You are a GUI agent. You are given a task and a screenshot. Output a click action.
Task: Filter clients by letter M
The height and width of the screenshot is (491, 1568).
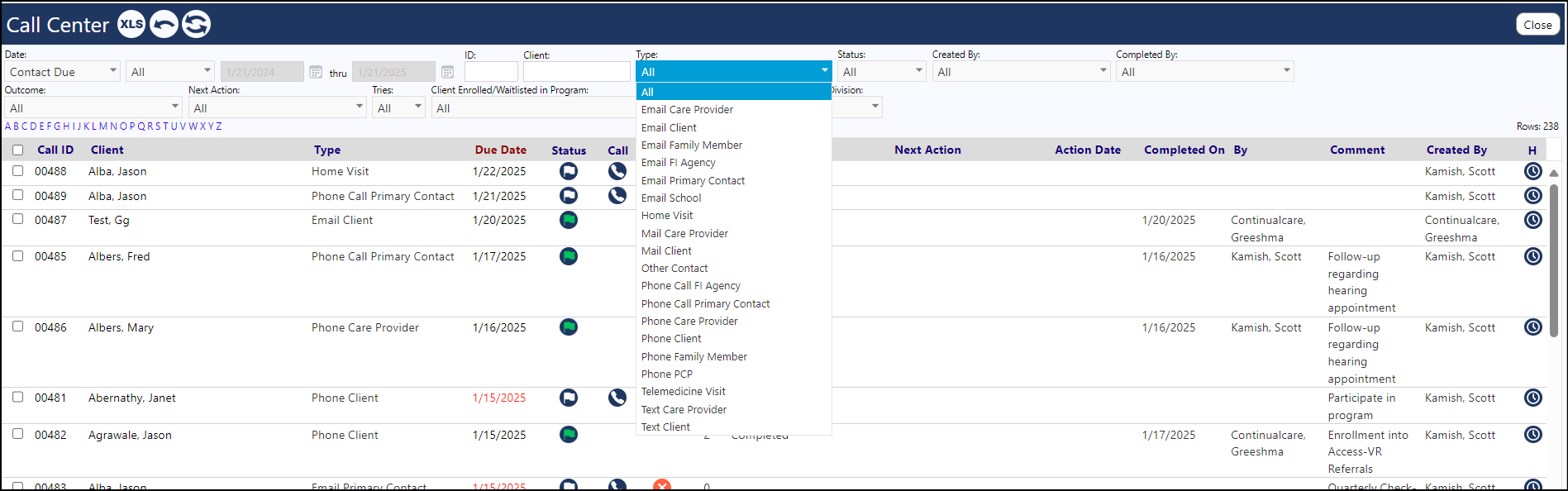103,126
